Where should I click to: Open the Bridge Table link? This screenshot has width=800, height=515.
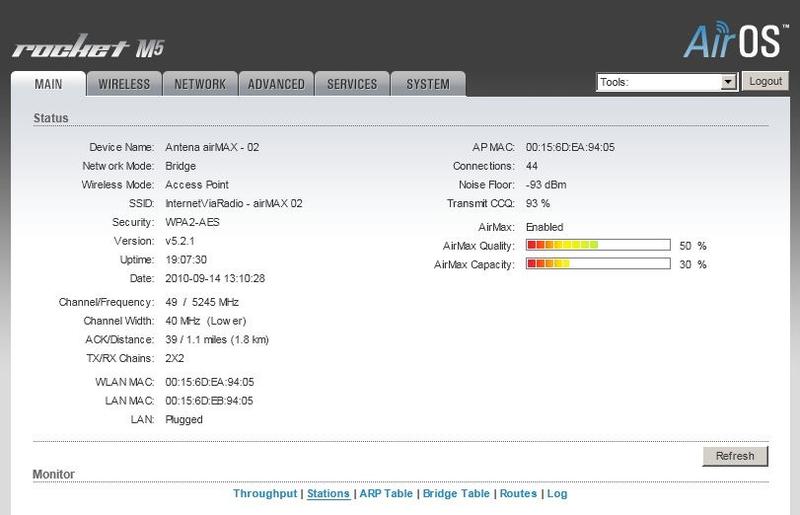[456, 494]
